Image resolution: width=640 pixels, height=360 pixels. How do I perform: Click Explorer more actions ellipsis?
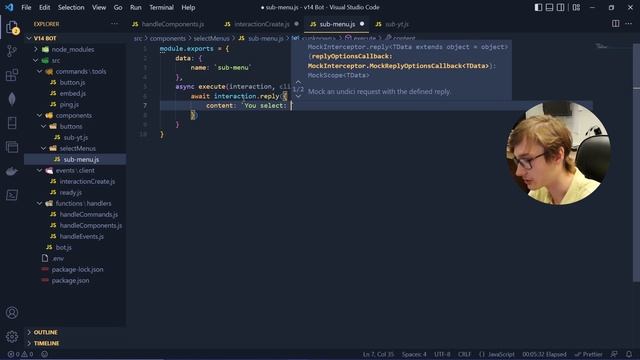pyautogui.click(x=114, y=24)
